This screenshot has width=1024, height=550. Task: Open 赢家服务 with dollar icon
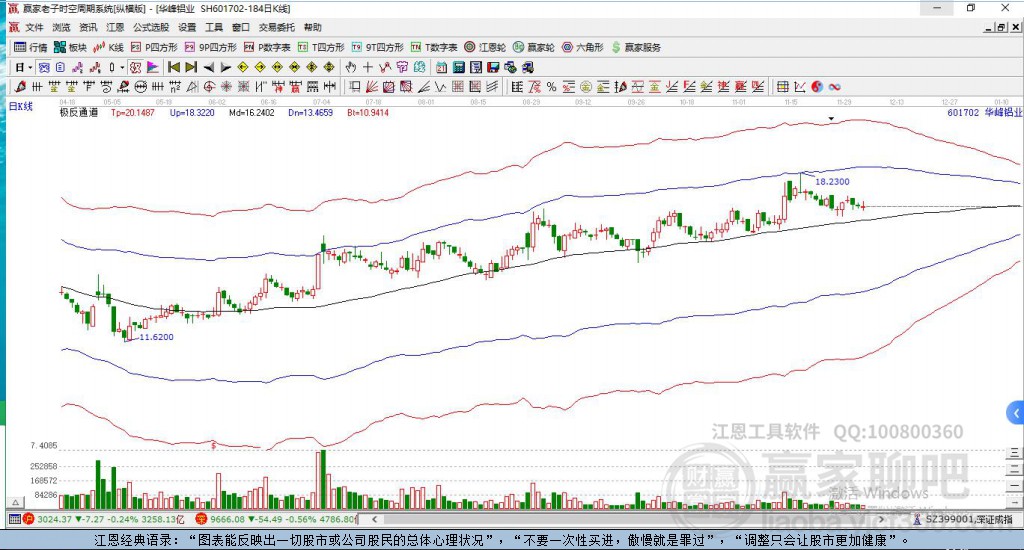pos(636,47)
